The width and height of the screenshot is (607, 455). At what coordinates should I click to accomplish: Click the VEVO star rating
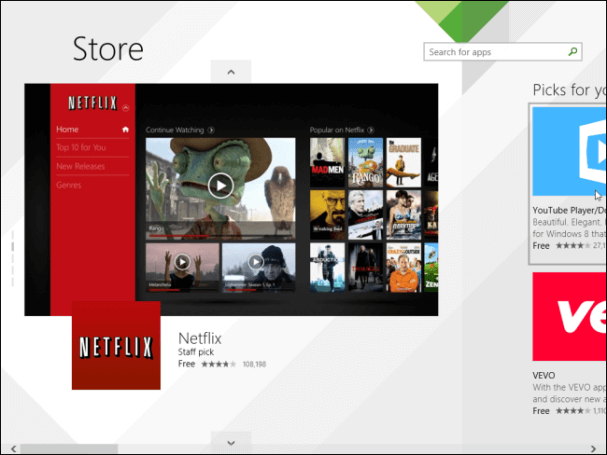pyautogui.click(x=573, y=411)
